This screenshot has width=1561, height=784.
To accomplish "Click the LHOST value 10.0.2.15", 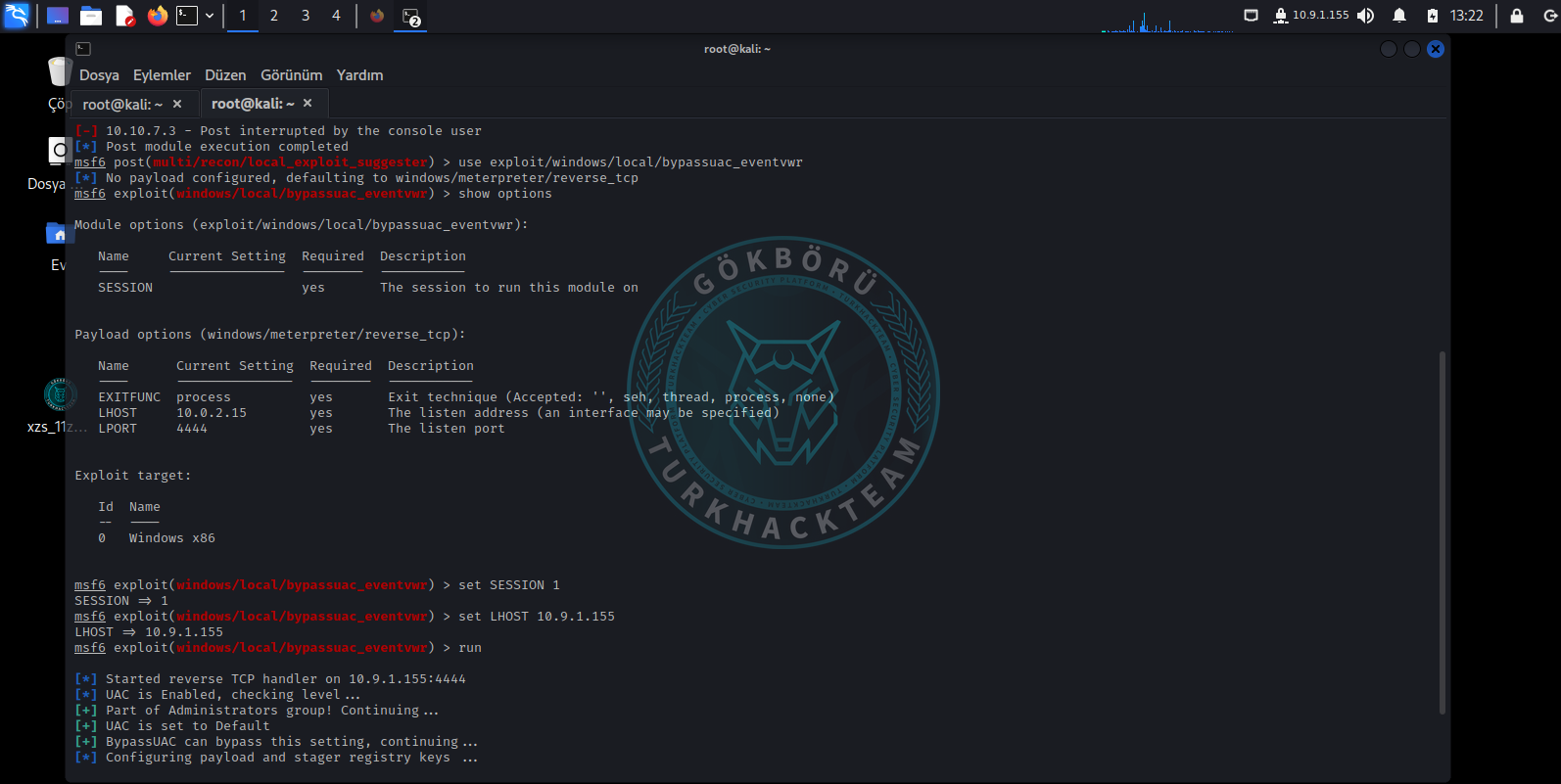I will point(212,413).
